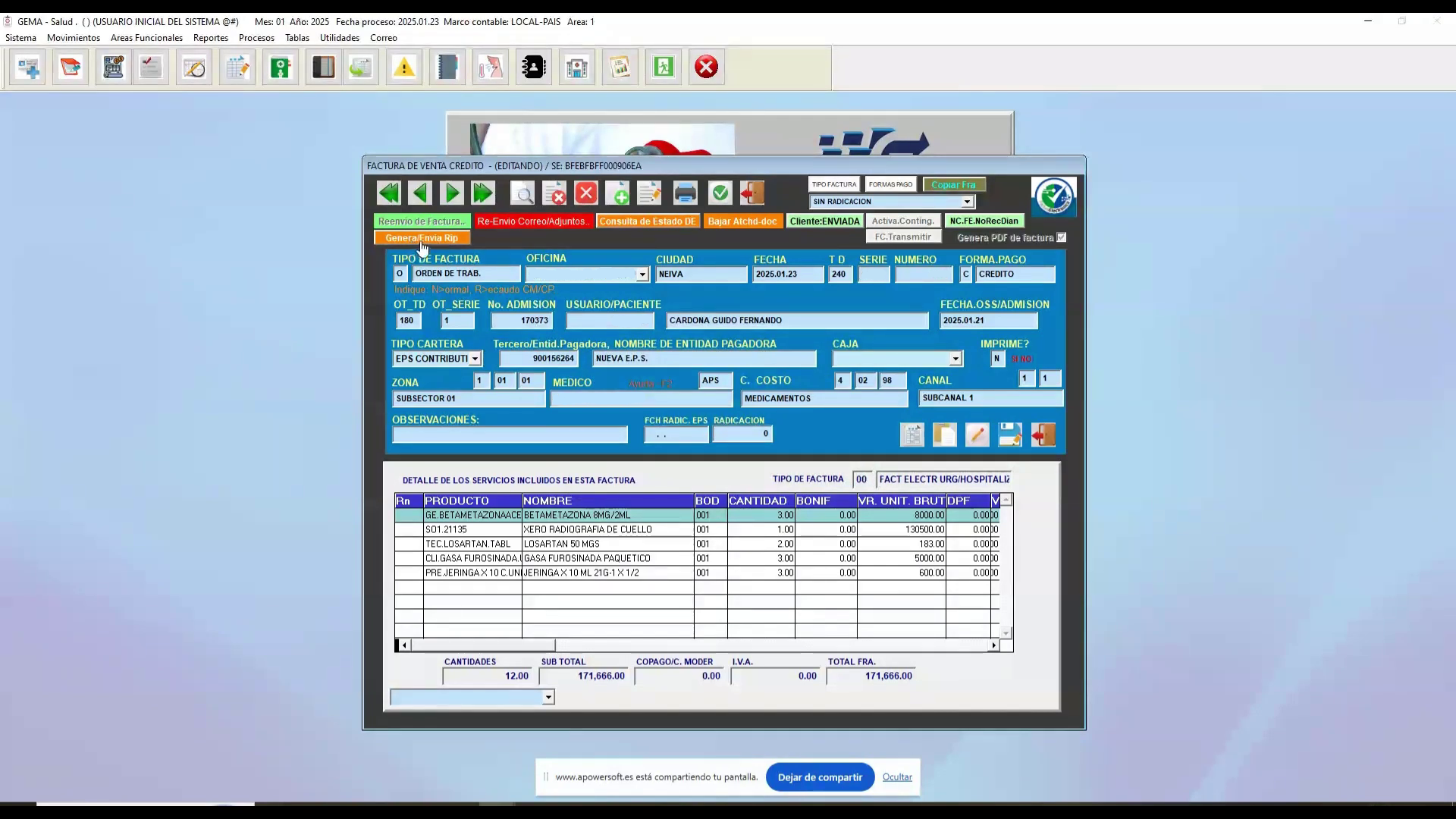Click the red circle close icon in main toolbar
The width and height of the screenshot is (1456, 819).
707,67
